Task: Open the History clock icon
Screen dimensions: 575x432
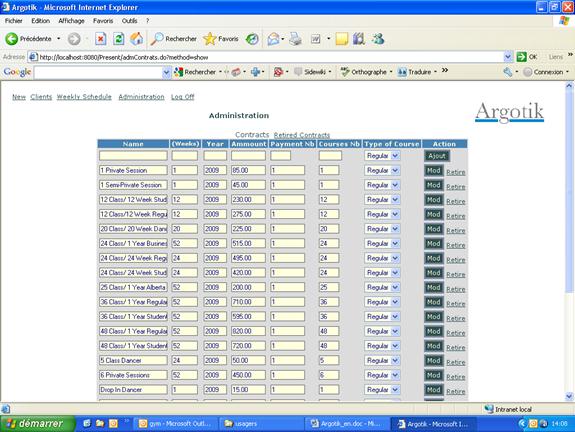Action: pyautogui.click(x=252, y=39)
